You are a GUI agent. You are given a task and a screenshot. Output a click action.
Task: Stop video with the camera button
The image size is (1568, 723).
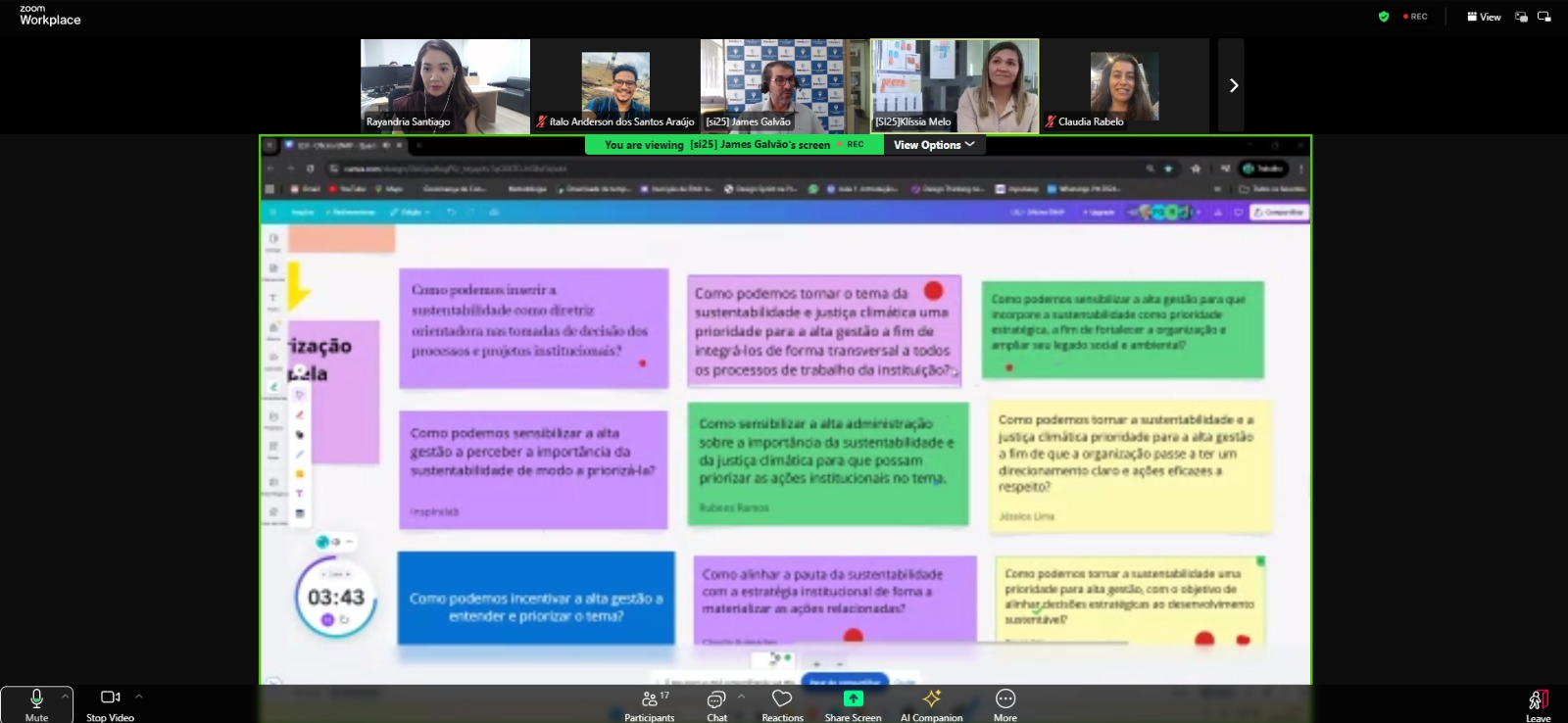(110, 703)
